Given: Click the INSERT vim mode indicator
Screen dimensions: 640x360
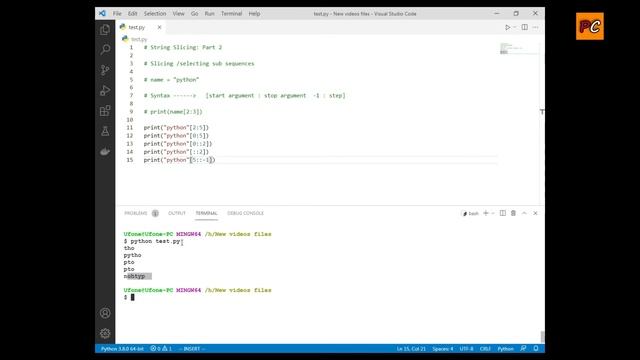Looking at the screenshot, I should tap(192, 349).
